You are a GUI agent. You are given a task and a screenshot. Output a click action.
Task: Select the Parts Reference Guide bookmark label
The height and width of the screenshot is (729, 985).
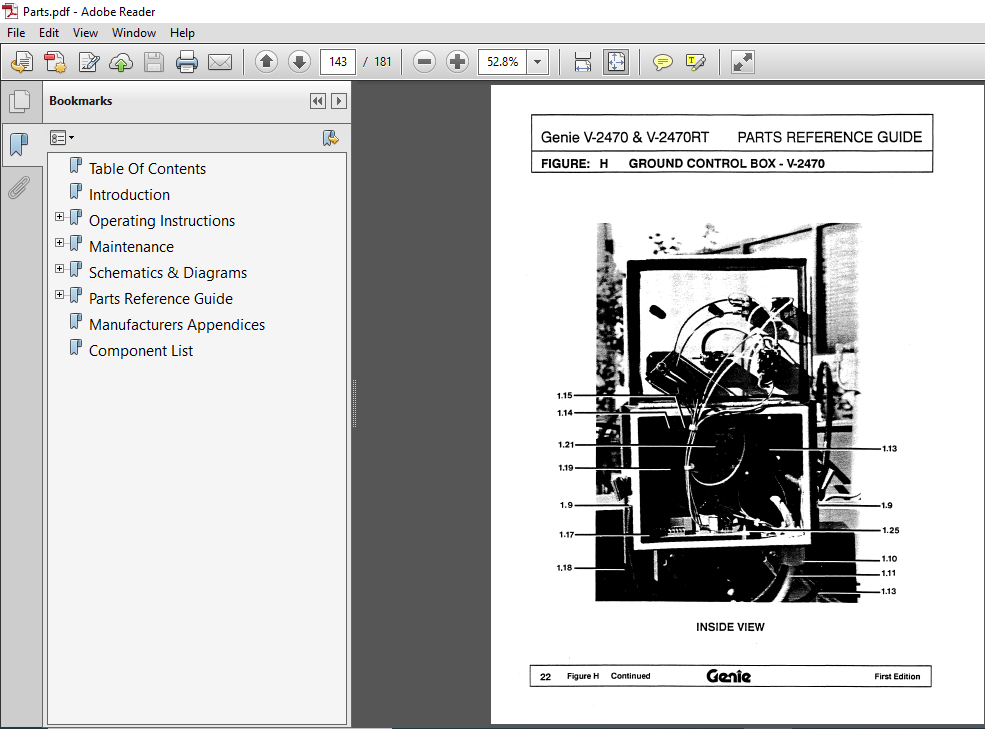(161, 299)
